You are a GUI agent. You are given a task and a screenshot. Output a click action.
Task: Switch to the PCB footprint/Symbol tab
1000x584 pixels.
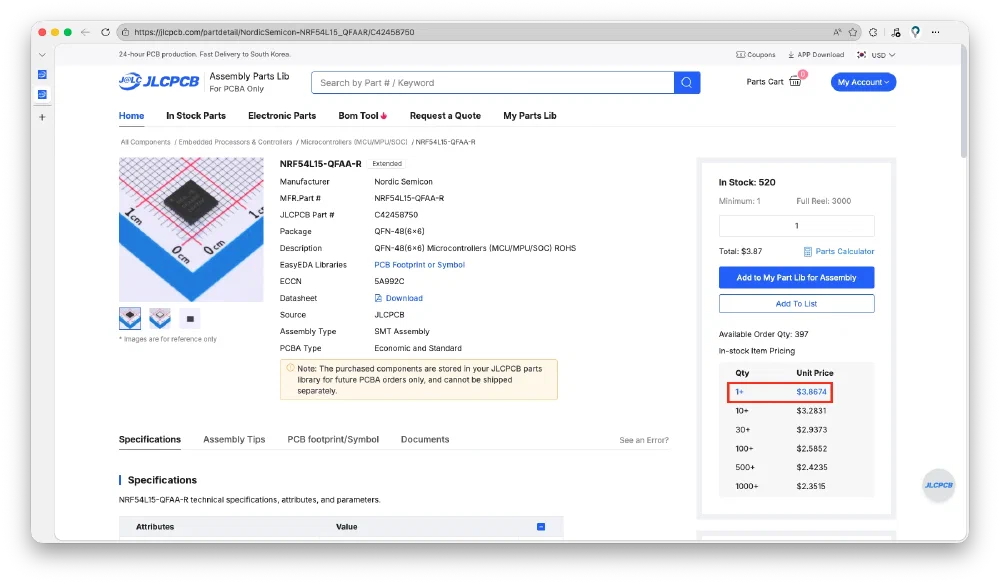[333, 439]
